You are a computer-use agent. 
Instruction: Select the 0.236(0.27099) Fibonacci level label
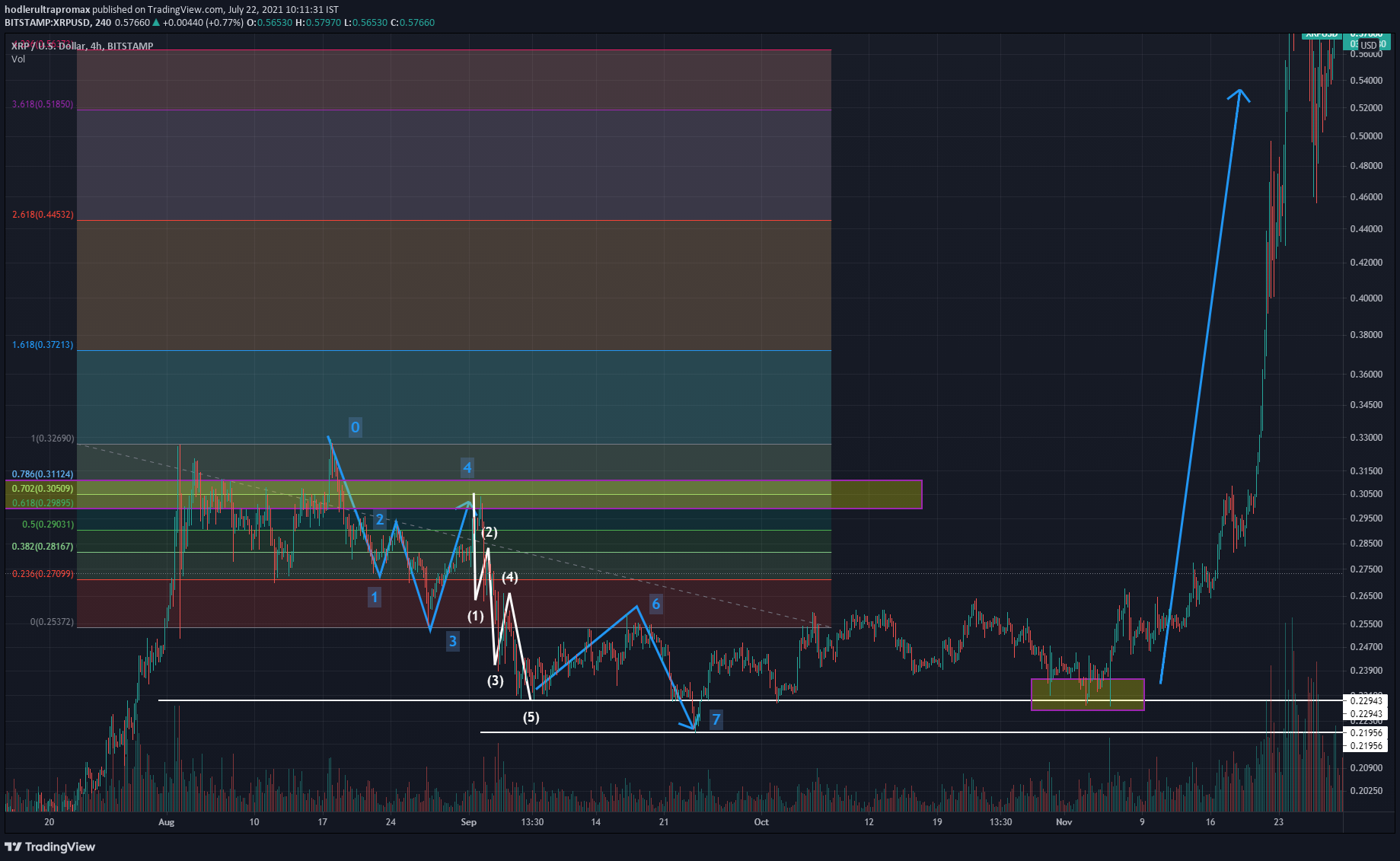(x=43, y=574)
